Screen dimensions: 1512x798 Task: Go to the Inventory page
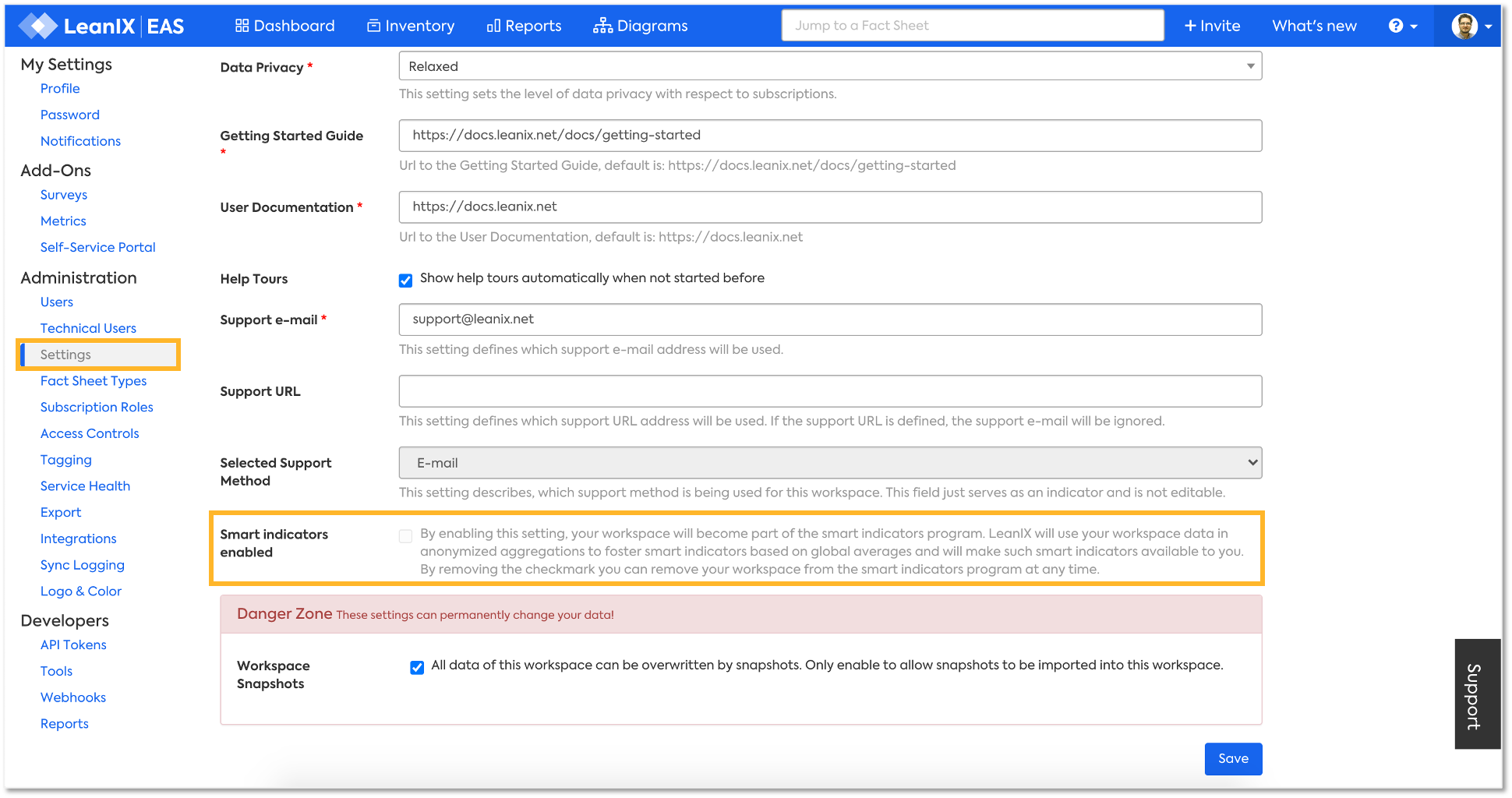[411, 26]
